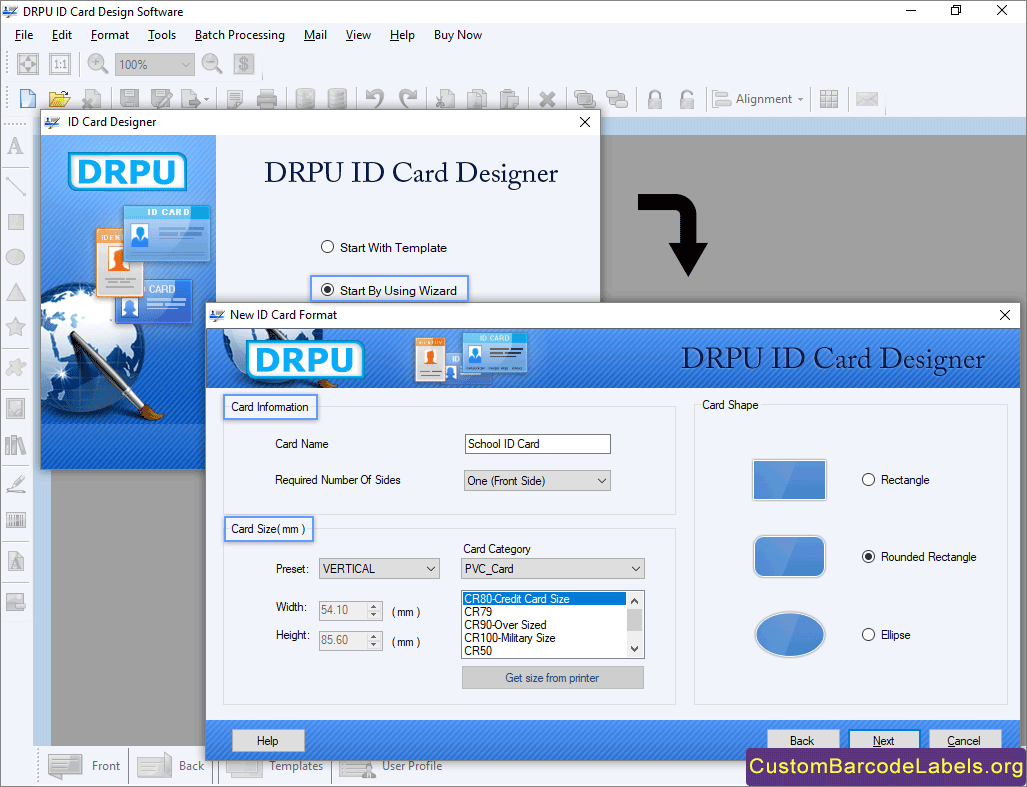This screenshot has height=787, width=1027.
Task: Click the open folder icon
Action: [59, 99]
